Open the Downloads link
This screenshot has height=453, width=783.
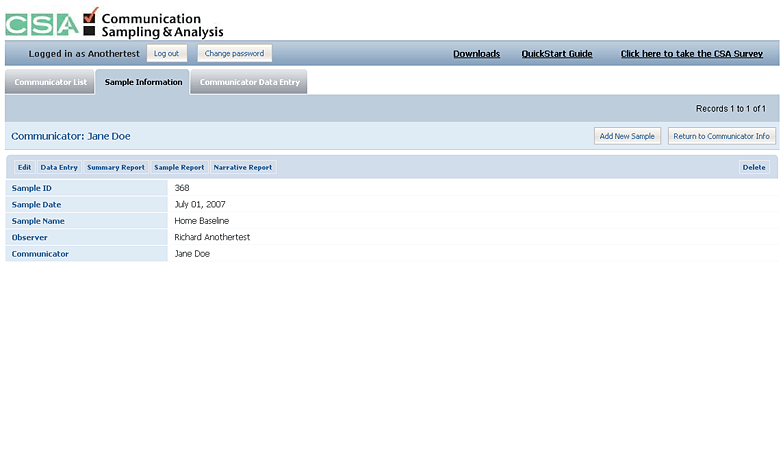pyautogui.click(x=476, y=54)
